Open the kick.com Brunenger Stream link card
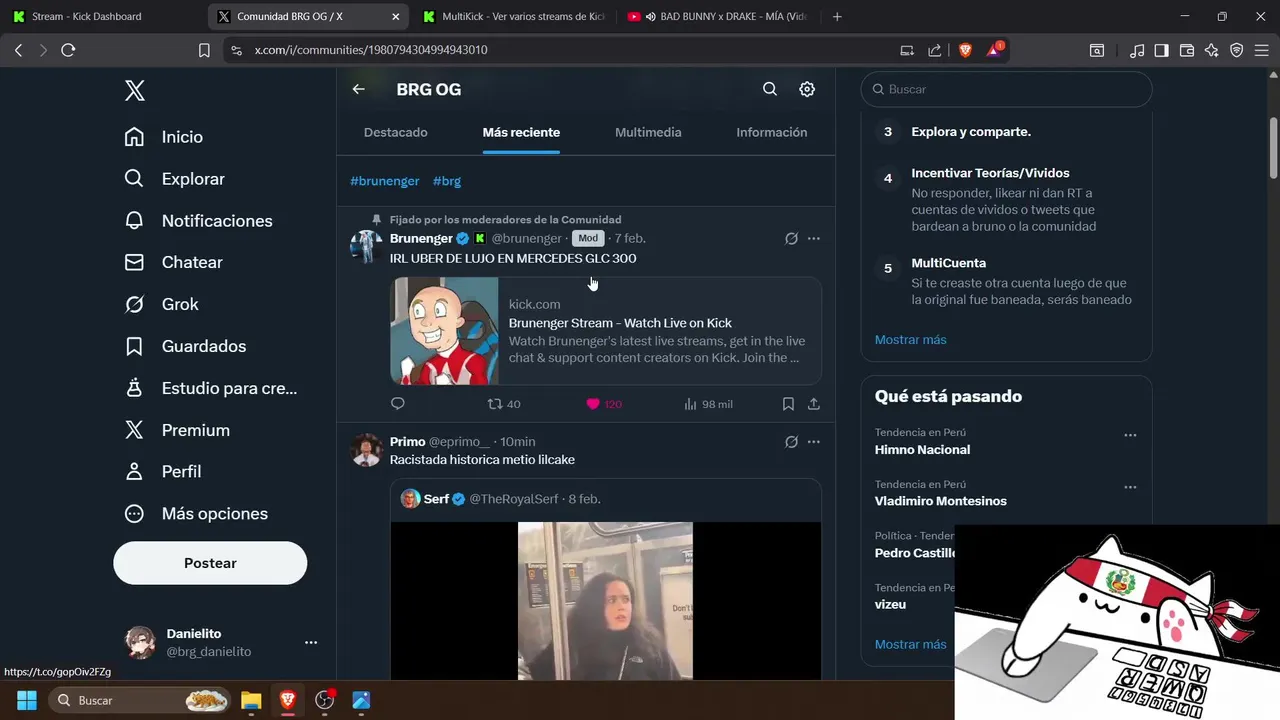The height and width of the screenshot is (720, 1280). click(x=606, y=331)
